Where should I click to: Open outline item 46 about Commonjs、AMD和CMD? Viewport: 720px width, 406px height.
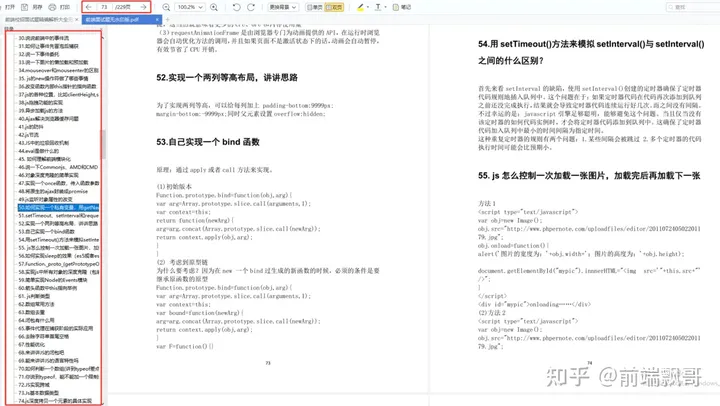58,167
